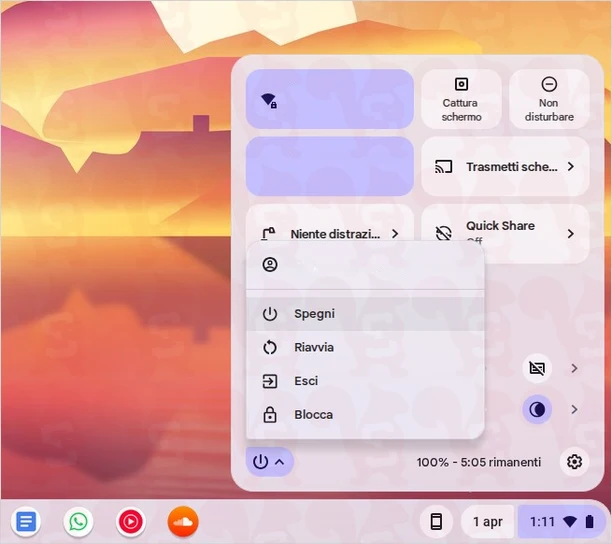Screen dimensions: 612x544
Task: Toggle Quick Share tile
Action: [x=505, y=233]
